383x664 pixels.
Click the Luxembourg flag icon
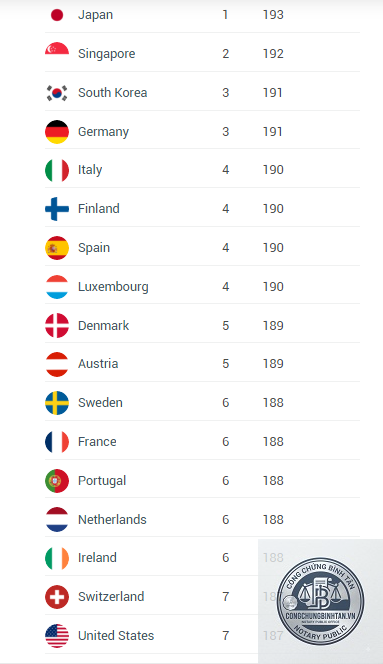pyautogui.click(x=57, y=287)
